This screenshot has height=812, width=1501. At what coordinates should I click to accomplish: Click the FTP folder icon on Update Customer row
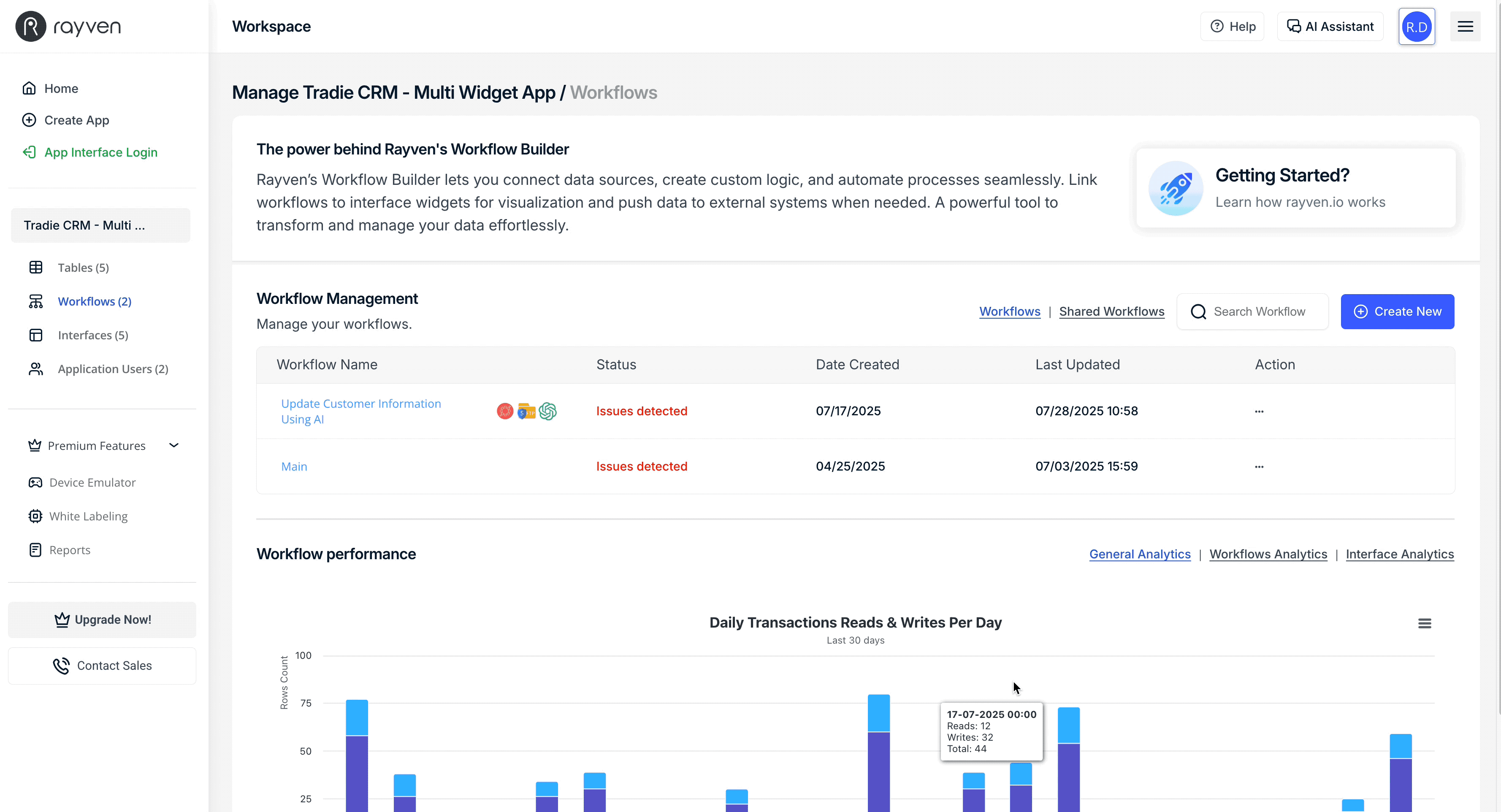pos(526,411)
